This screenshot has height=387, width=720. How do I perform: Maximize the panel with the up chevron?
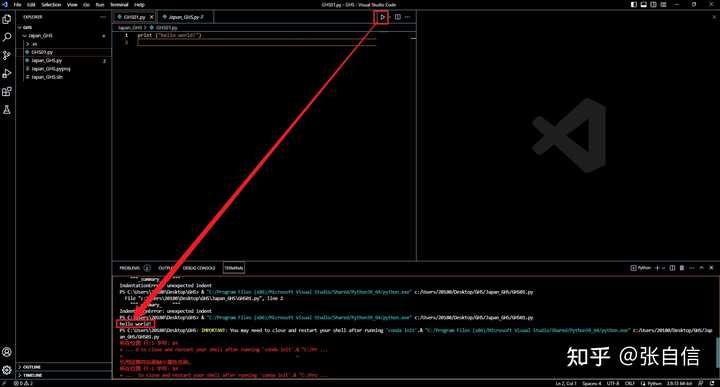(x=702, y=268)
